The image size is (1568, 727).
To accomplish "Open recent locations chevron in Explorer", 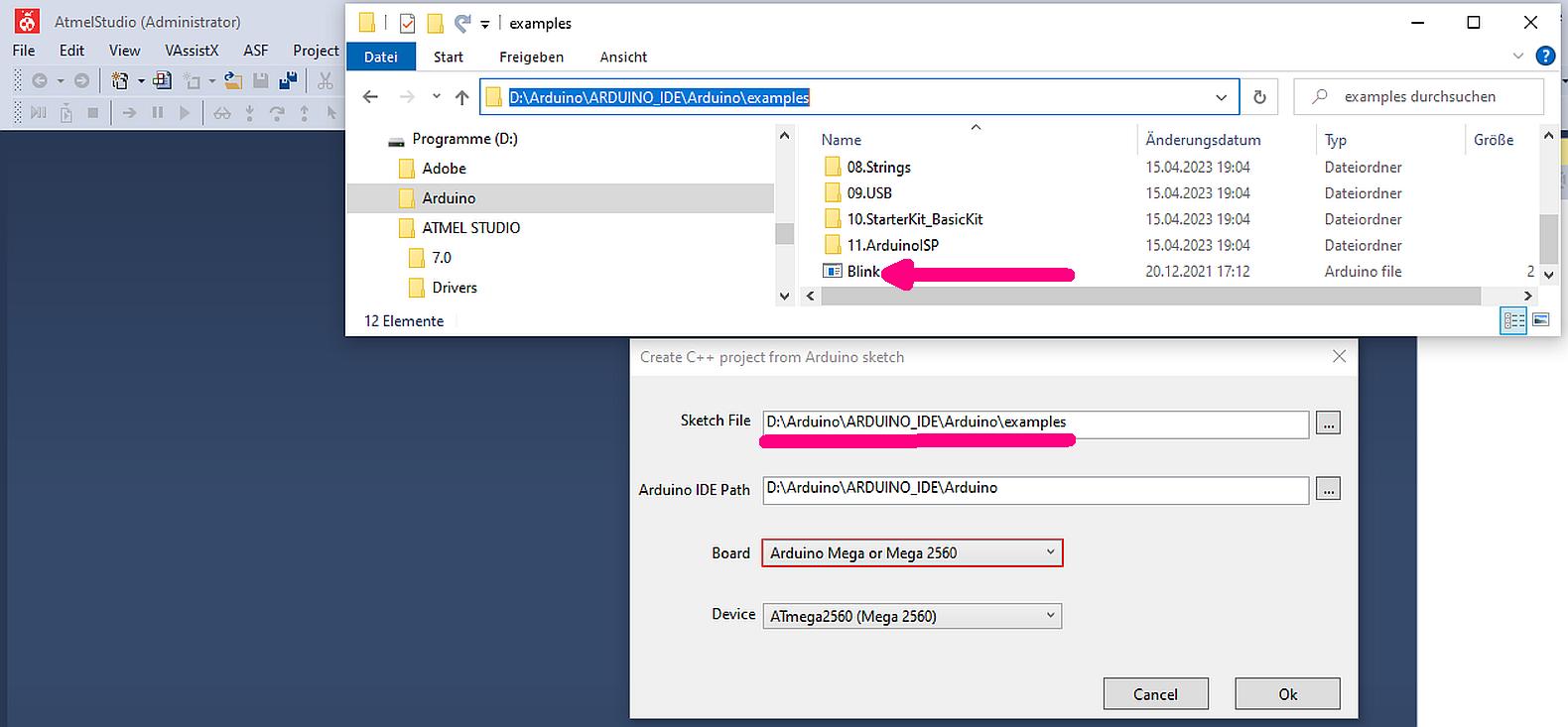I will tap(436, 97).
